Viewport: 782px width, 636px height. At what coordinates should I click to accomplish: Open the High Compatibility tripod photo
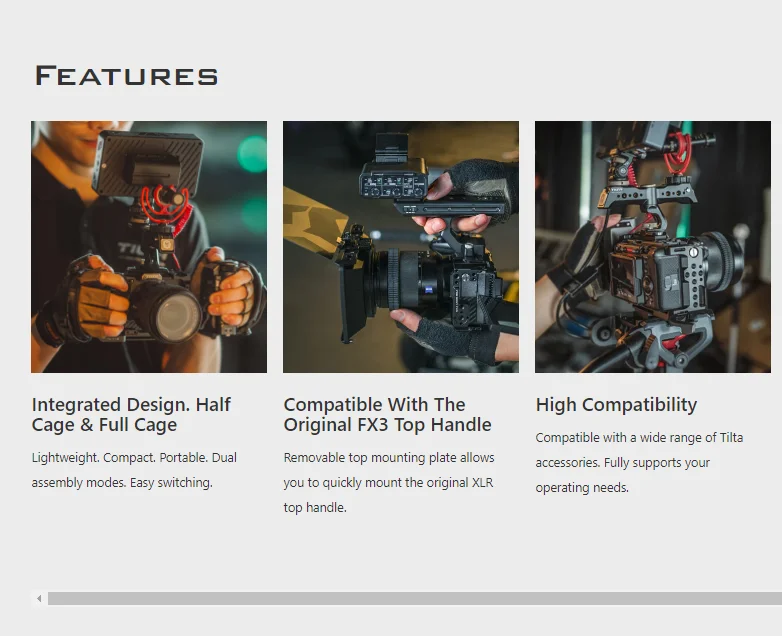pos(653,247)
